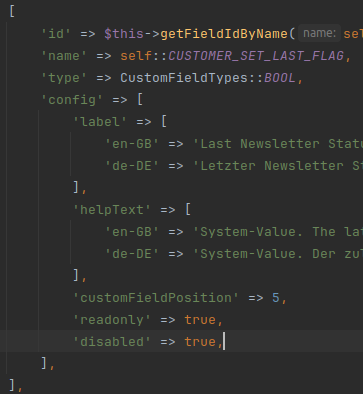Screen dimensions: 363x394
Task: Click the 'name' array key
Action: click(64, 56)
